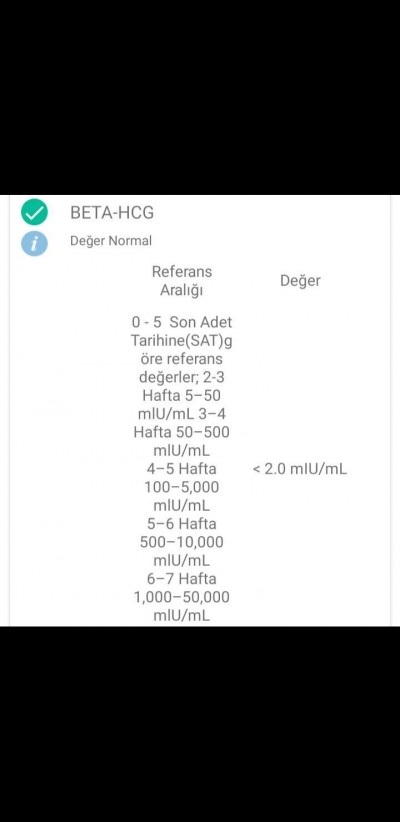Click the '0 - 5 Son Adet' reference line
This screenshot has height=822, width=400.
click(x=181, y=322)
